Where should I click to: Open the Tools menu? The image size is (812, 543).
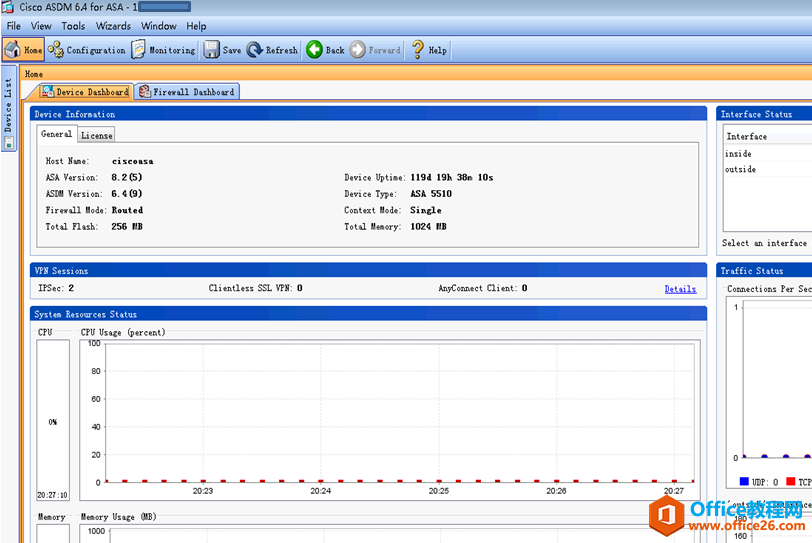[73, 26]
